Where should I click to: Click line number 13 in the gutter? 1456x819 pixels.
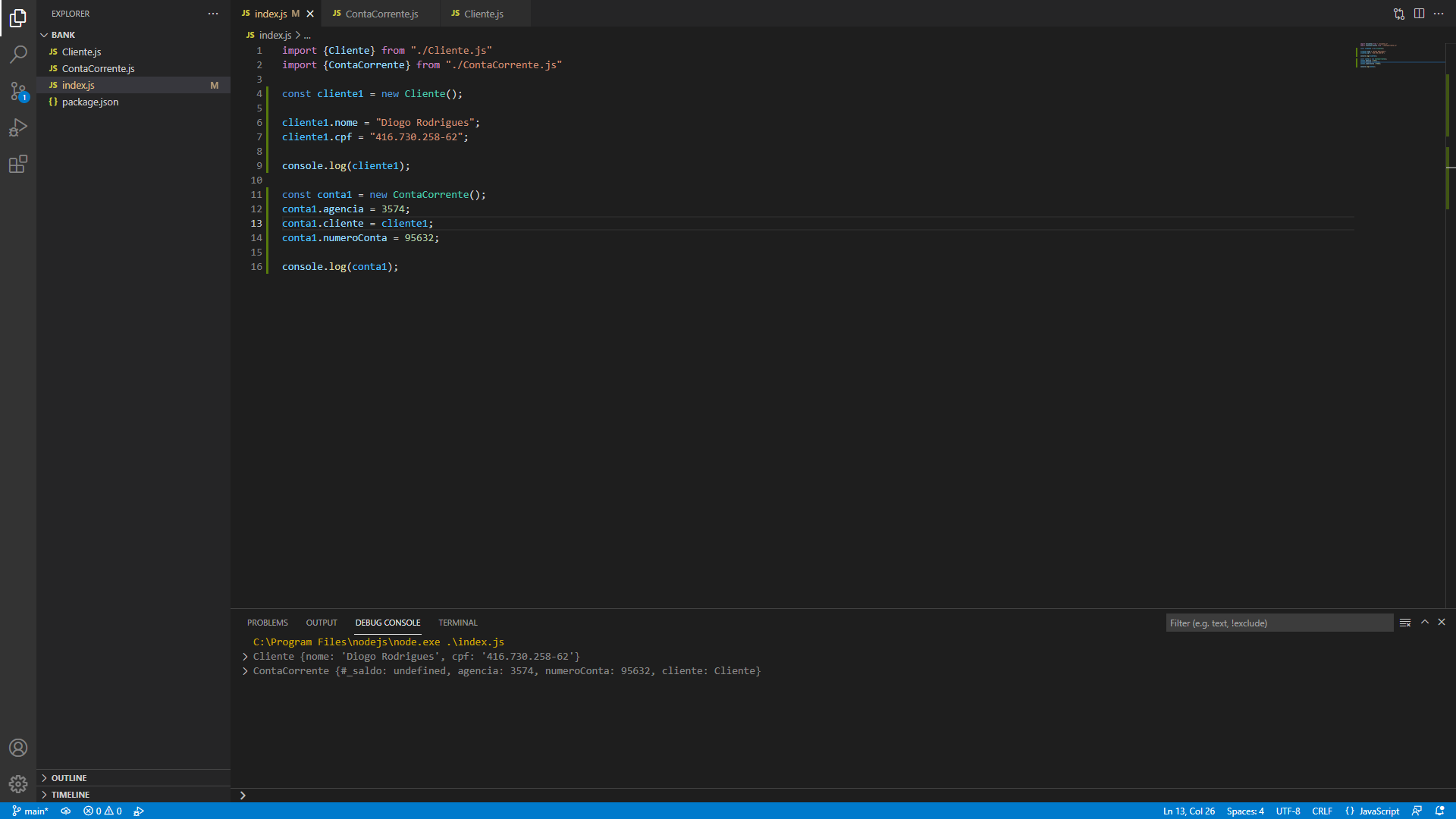(256, 224)
